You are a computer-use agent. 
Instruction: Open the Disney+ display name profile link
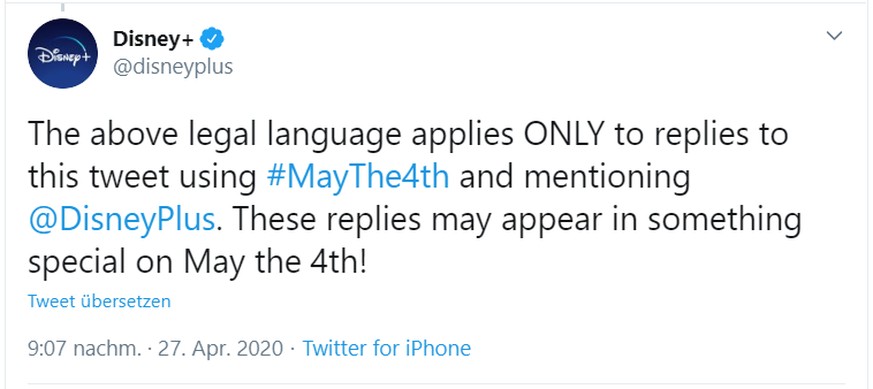point(153,40)
